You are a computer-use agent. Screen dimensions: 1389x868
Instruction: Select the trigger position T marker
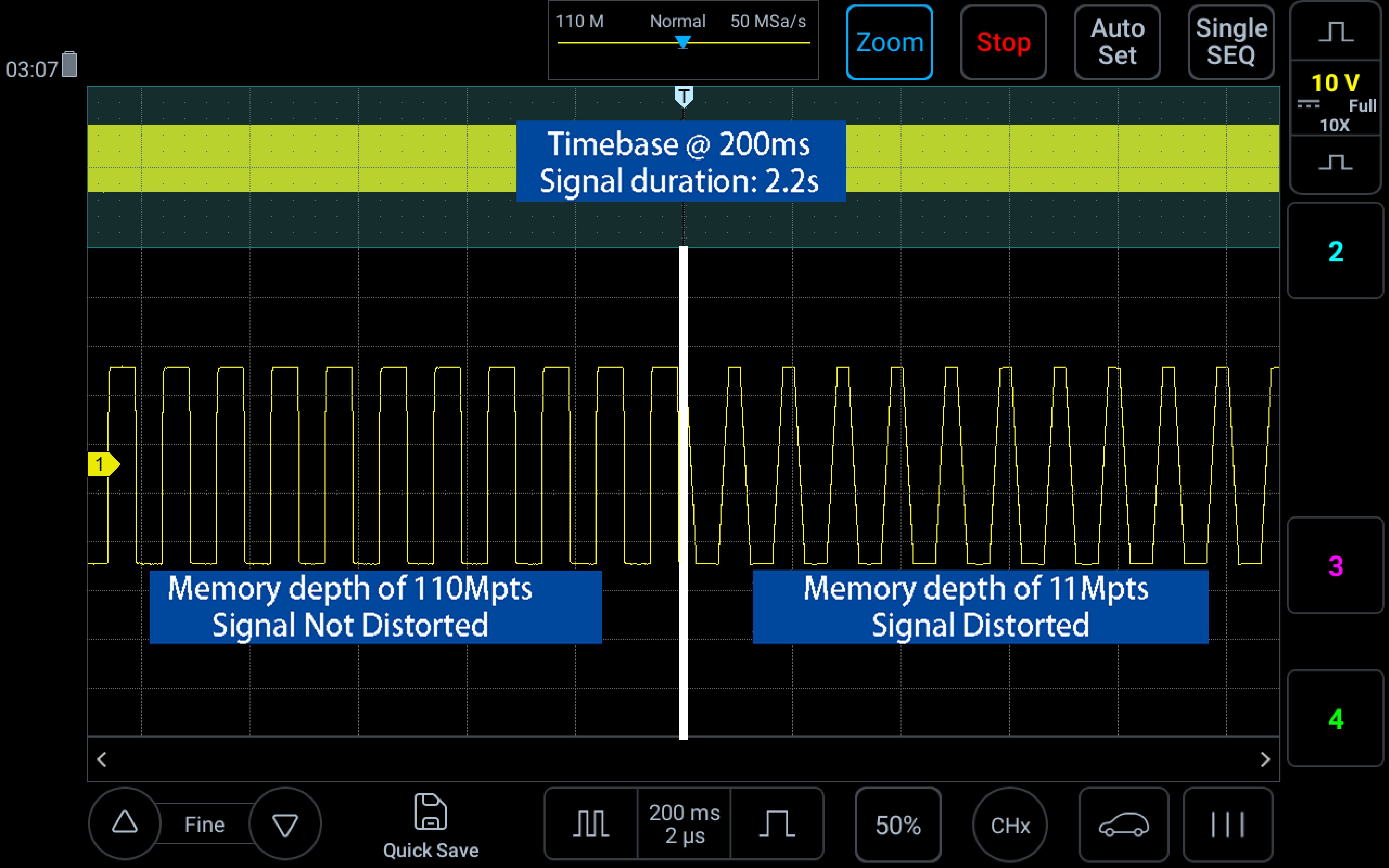(683, 96)
